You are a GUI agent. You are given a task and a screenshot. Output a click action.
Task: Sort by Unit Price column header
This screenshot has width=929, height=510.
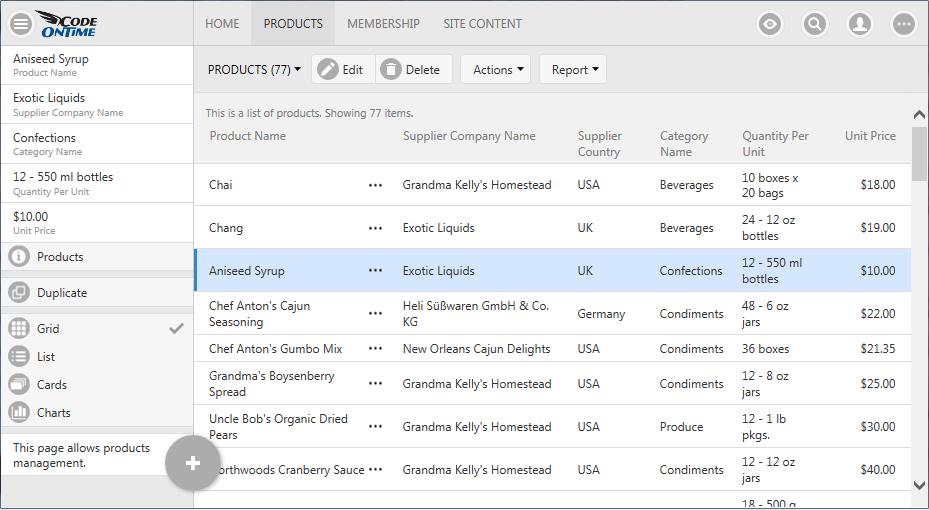click(x=870, y=136)
